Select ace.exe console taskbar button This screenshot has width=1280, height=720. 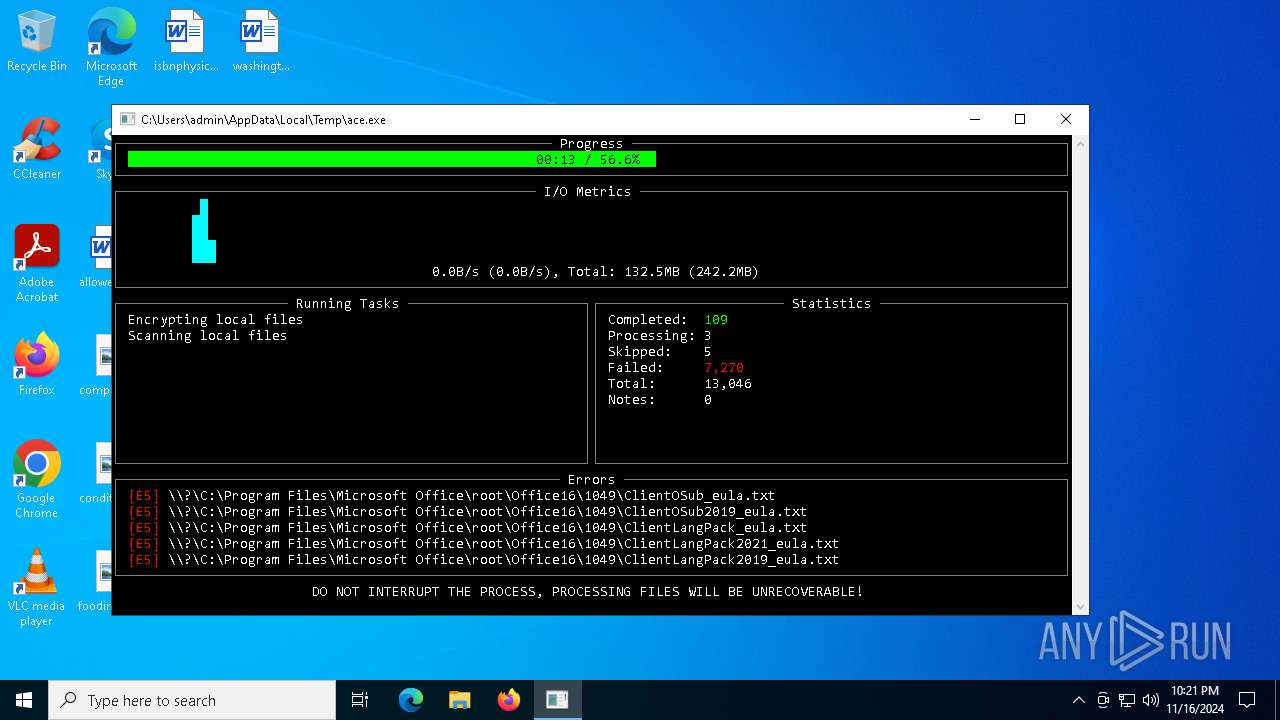pyautogui.click(x=557, y=700)
